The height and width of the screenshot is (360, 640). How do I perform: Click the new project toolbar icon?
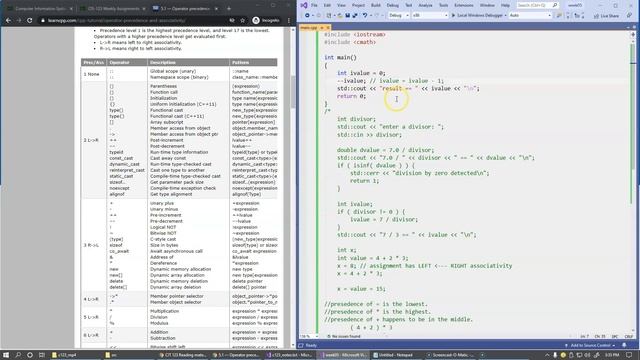(329, 16)
